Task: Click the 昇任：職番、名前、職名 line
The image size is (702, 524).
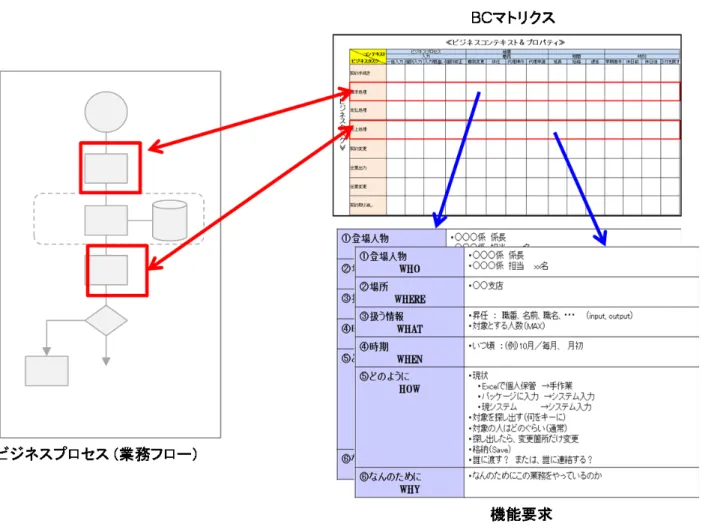Action: pos(522,316)
